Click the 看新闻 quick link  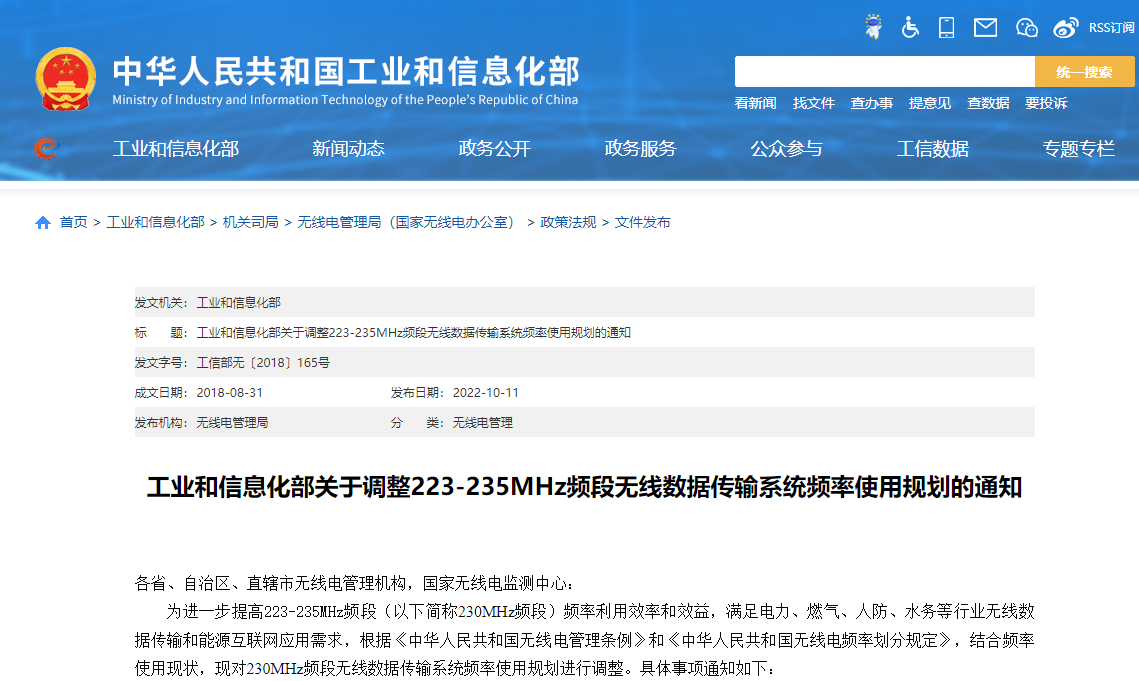756,102
